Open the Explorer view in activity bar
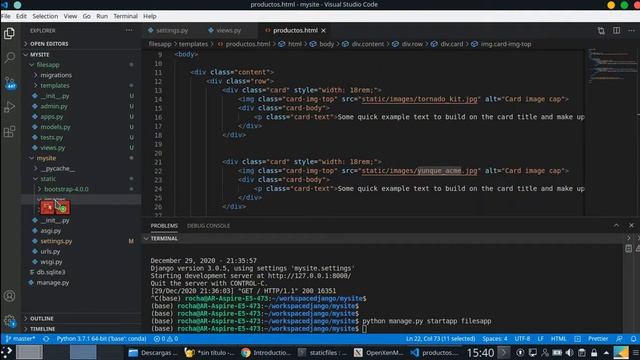This screenshot has height=360, width=640. click(9, 33)
